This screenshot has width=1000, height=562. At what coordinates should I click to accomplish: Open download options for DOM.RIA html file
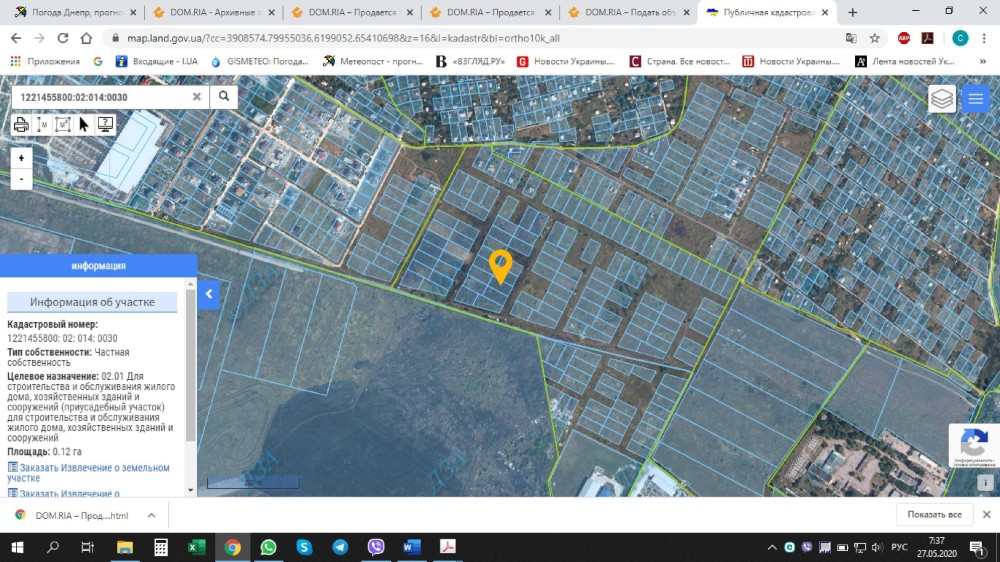point(151,515)
